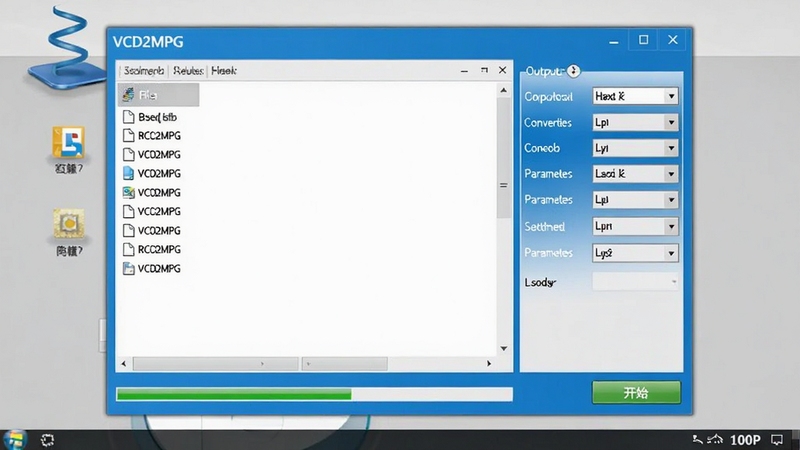This screenshot has height=450, width=800.
Task: Restore the inner file list panel
Action: tap(484, 70)
